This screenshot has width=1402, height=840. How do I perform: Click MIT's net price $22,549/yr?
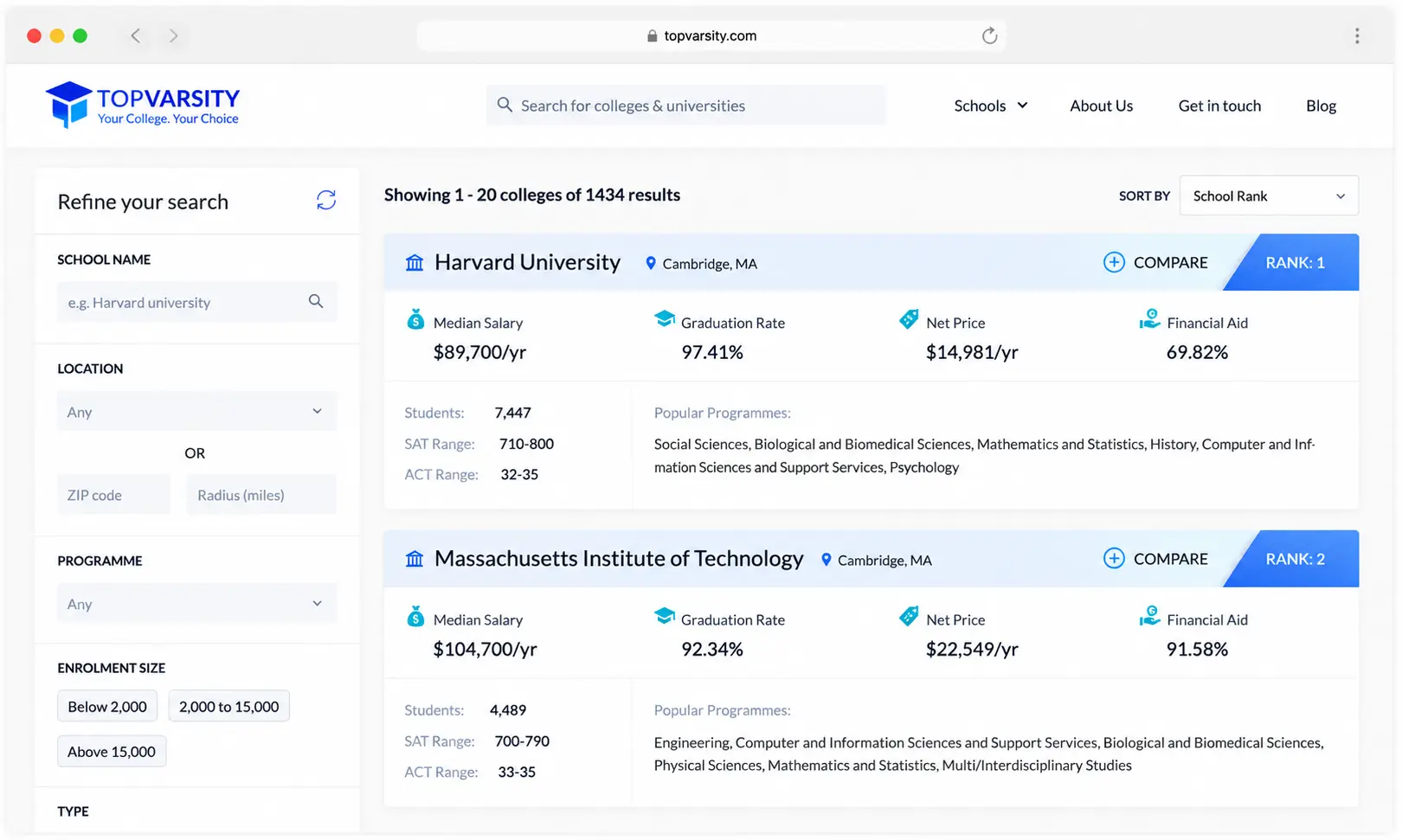click(972, 649)
